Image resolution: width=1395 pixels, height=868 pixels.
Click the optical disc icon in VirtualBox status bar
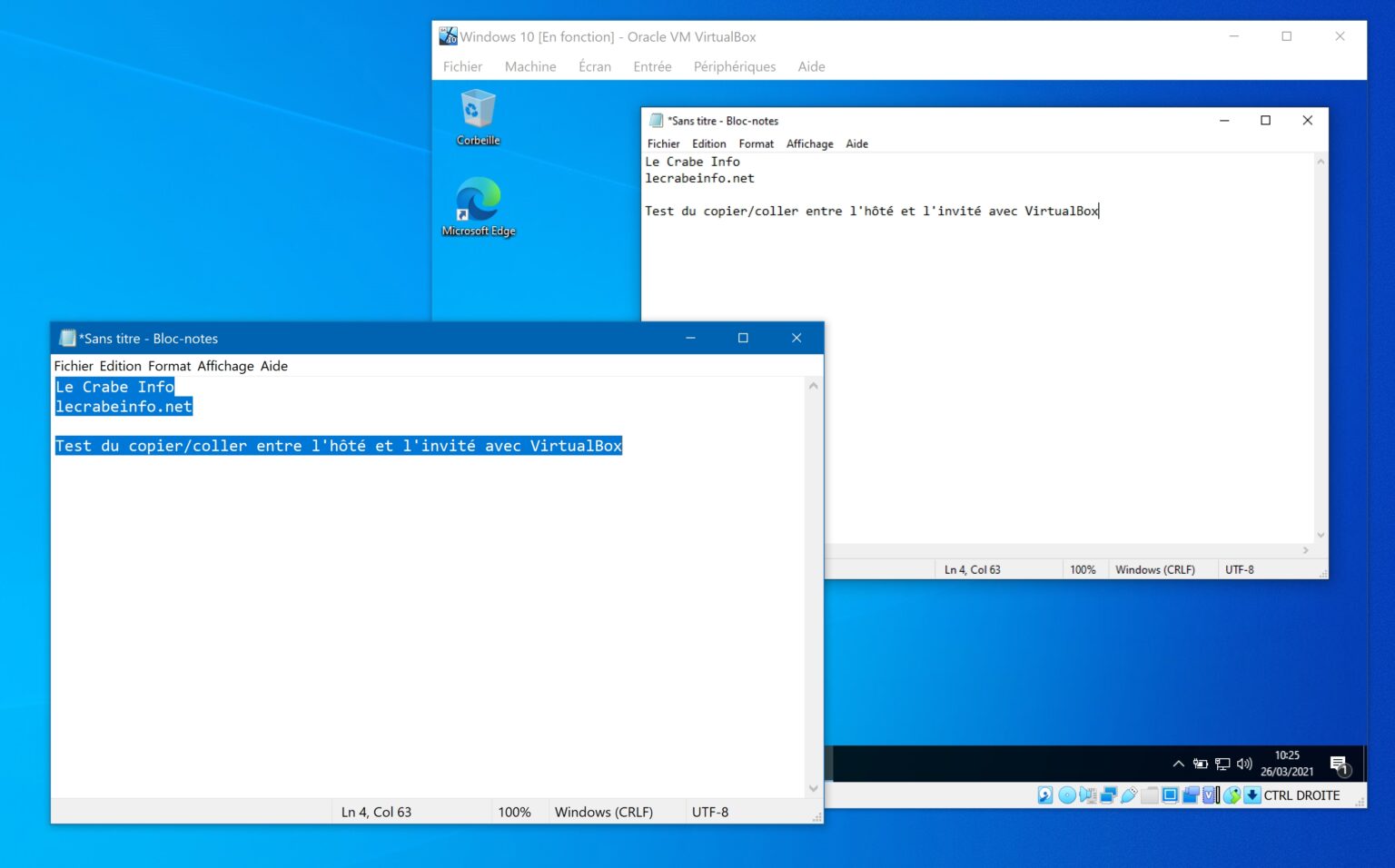pyautogui.click(x=1066, y=794)
